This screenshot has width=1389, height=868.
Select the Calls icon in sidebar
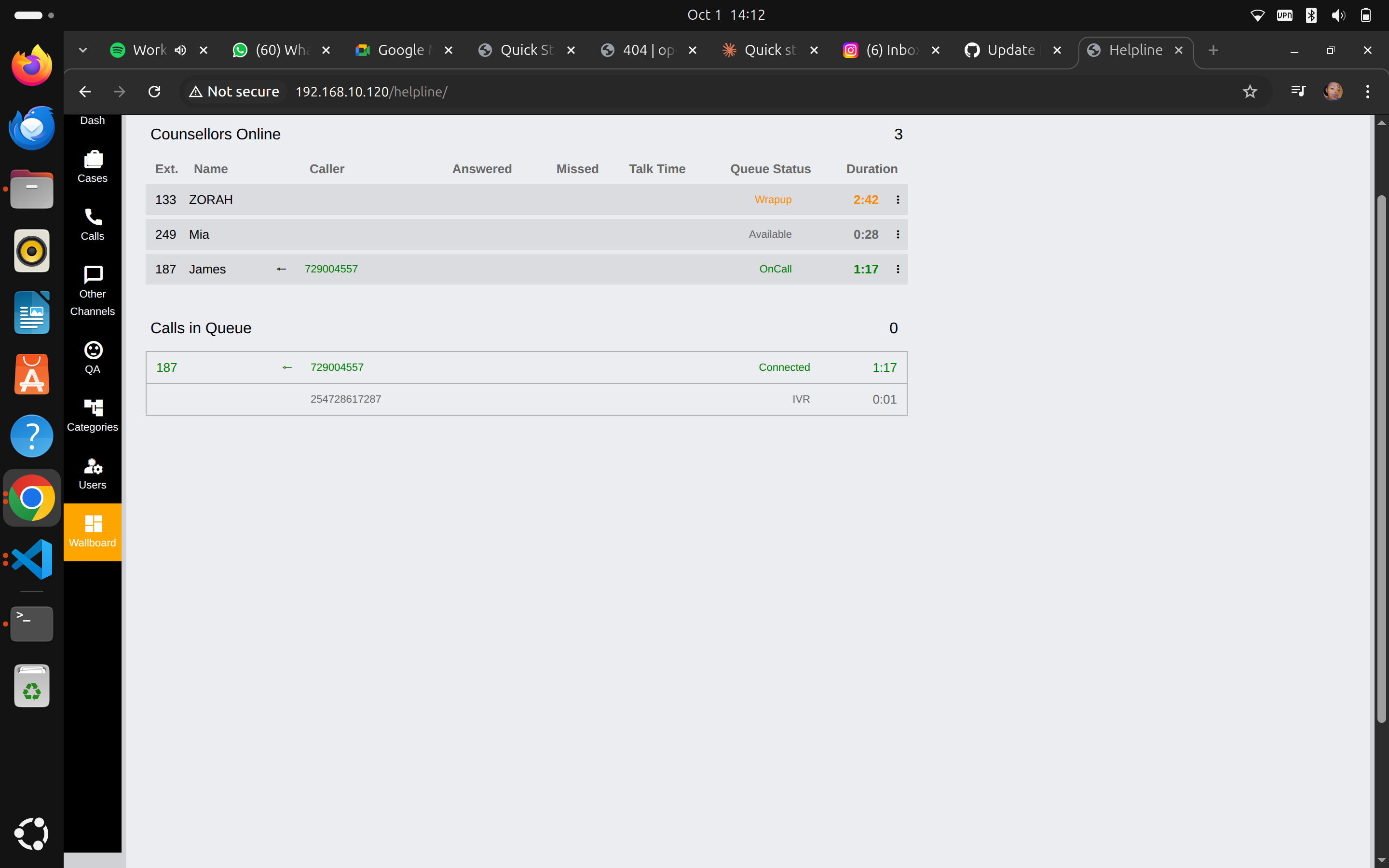pyautogui.click(x=93, y=224)
